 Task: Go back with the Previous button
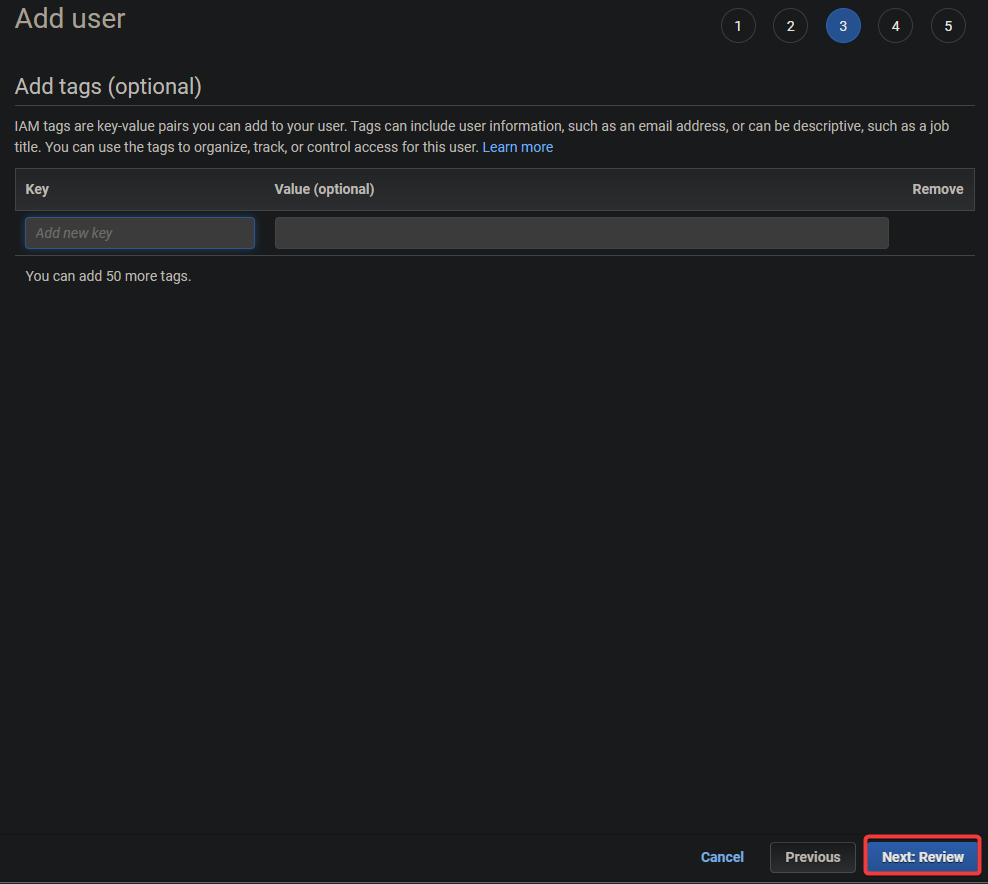(x=813, y=857)
